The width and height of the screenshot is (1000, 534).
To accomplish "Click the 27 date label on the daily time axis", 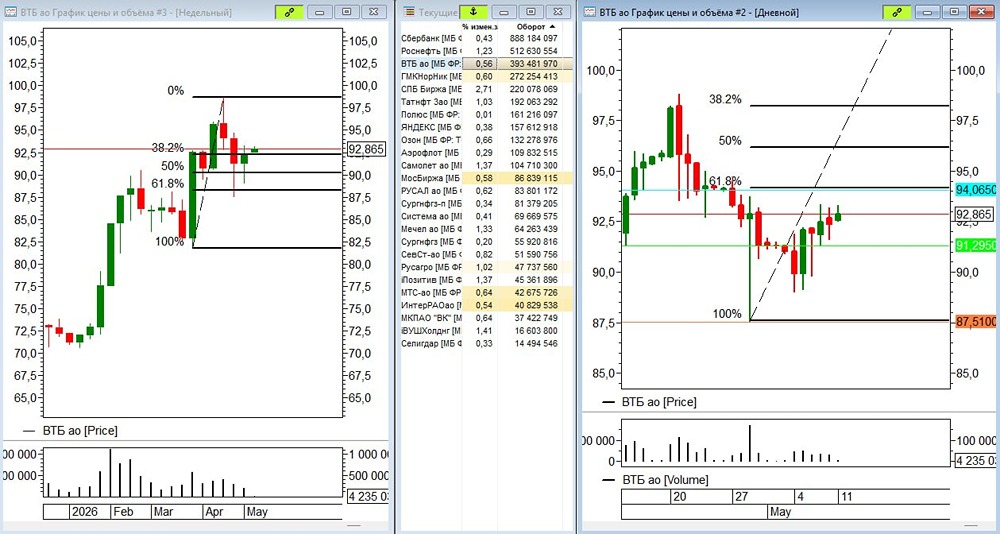I will [x=740, y=497].
